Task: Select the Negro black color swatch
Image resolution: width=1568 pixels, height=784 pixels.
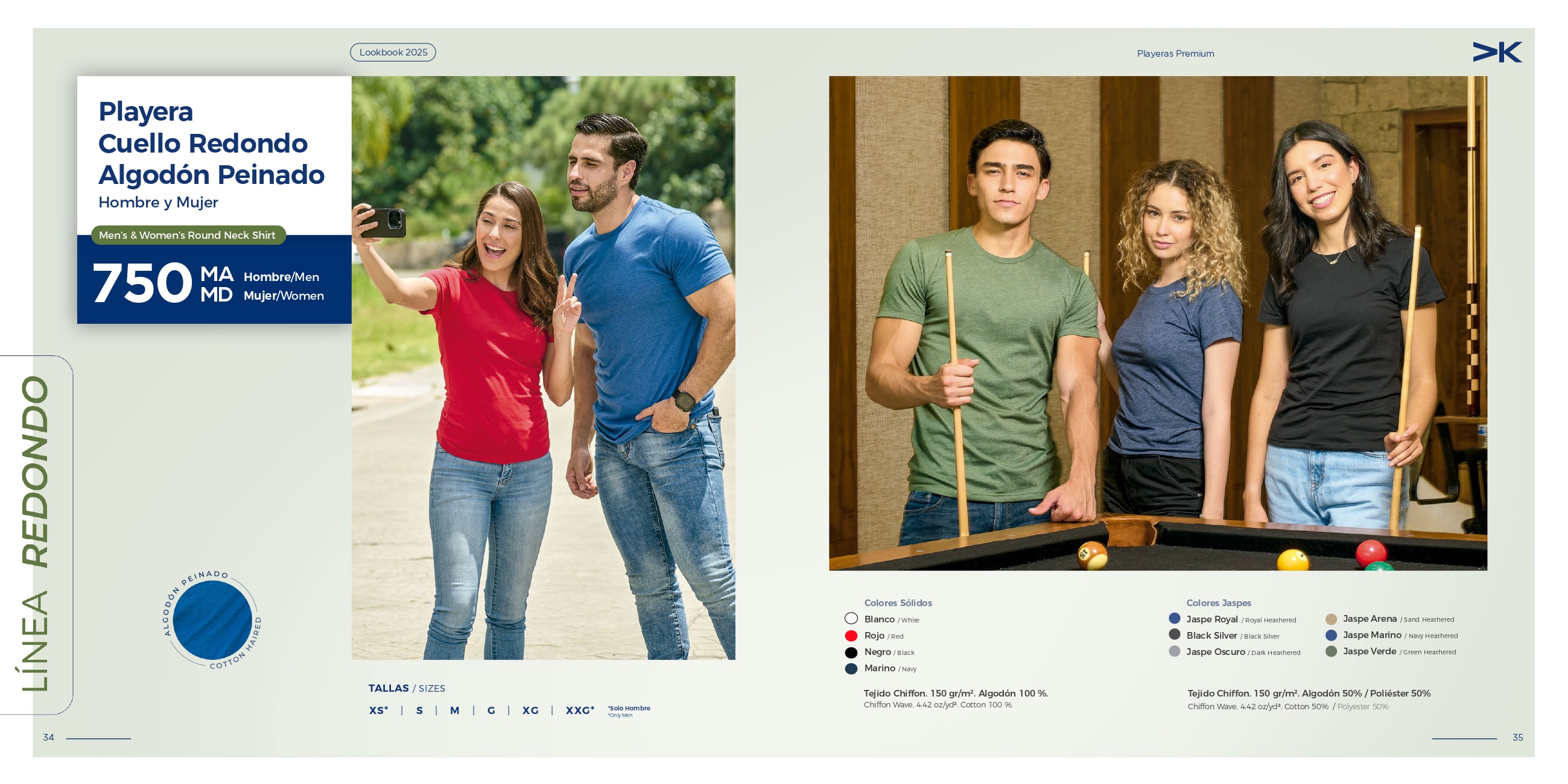Action: pos(851,652)
